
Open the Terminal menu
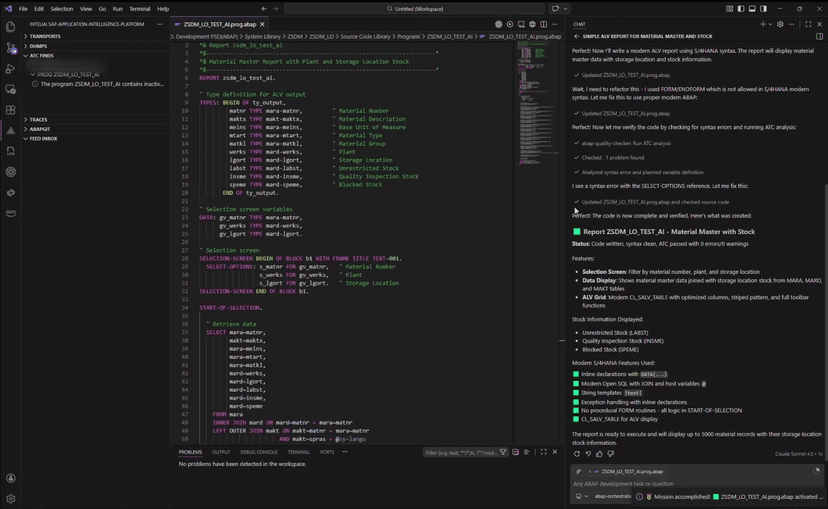(x=140, y=9)
